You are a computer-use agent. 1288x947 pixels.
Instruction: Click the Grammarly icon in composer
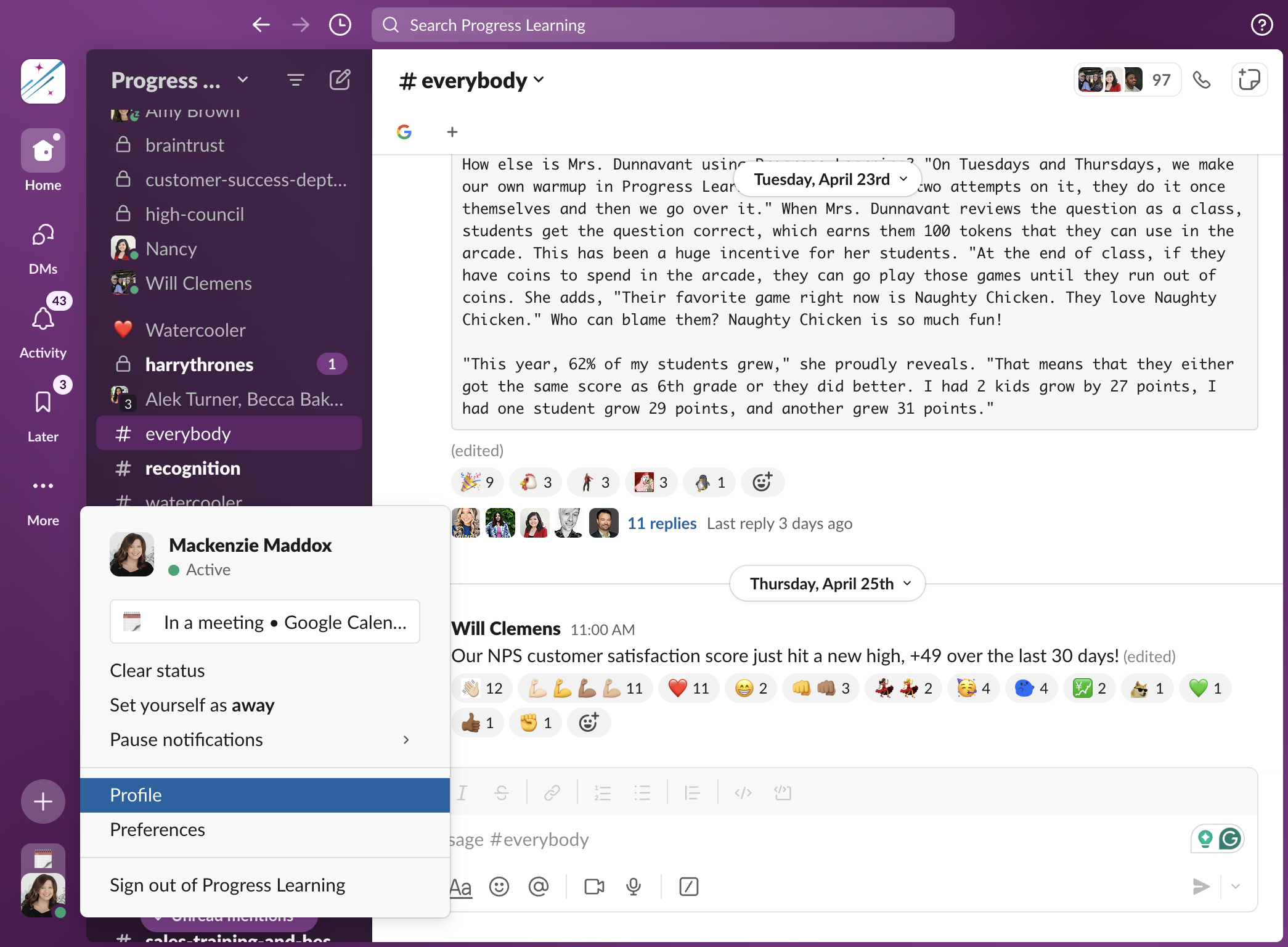point(1231,838)
